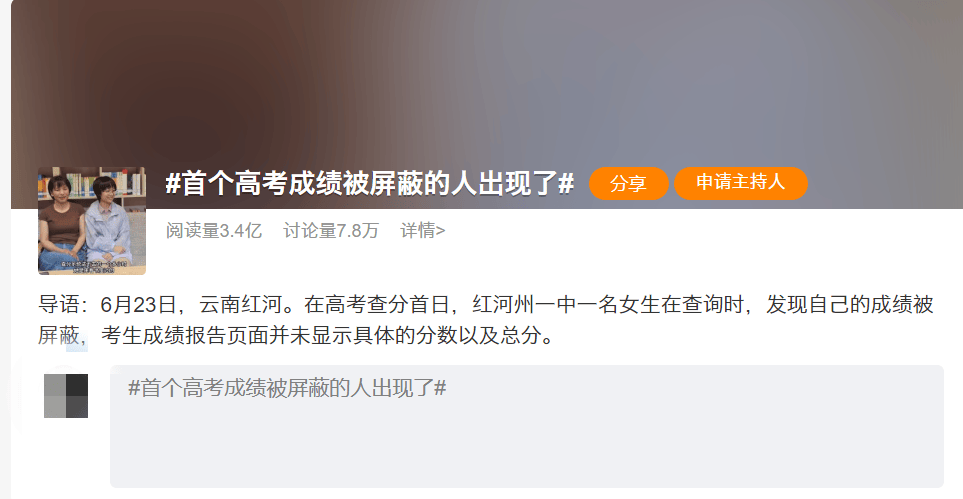Expand details via the > chevron after 详情
This screenshot has height=499, width=963.
440,231
